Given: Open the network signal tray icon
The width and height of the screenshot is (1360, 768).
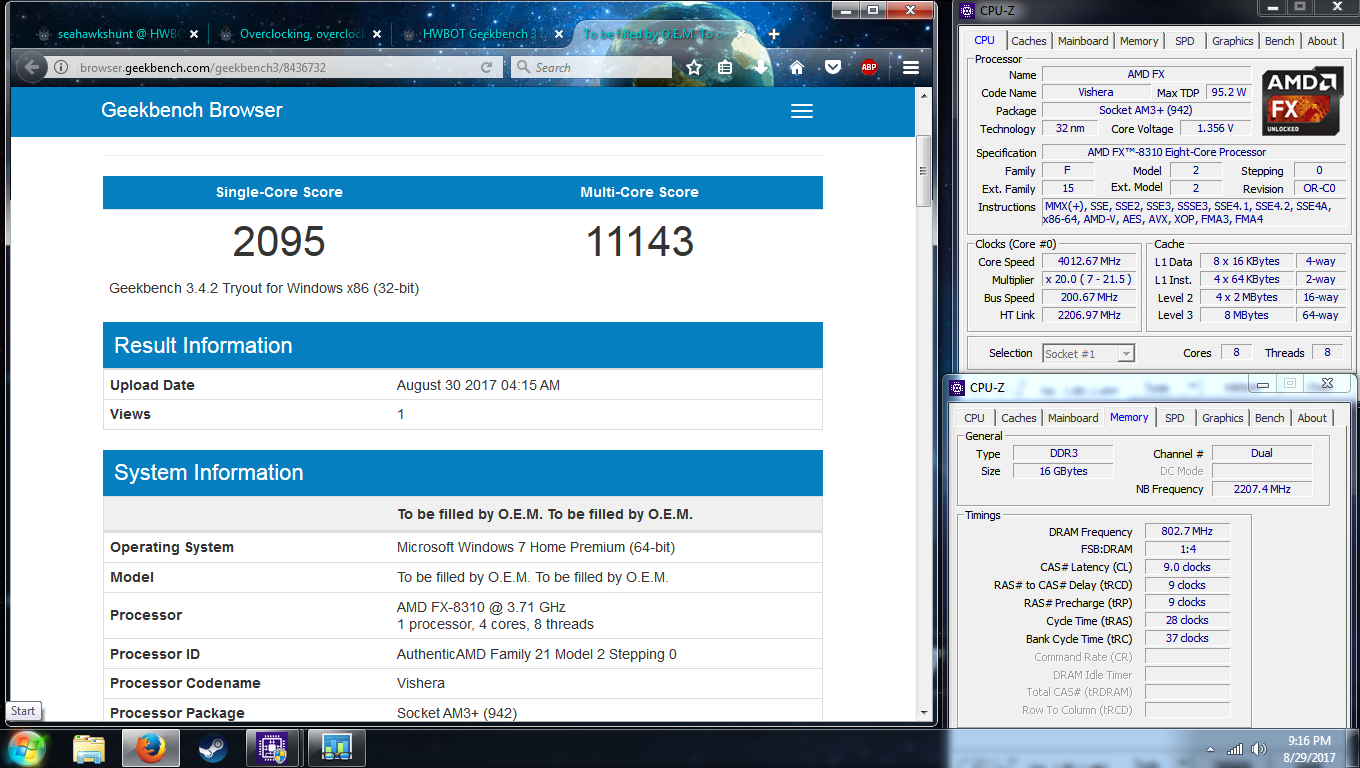Looking at the screenshot, I should coord(1235,749).
